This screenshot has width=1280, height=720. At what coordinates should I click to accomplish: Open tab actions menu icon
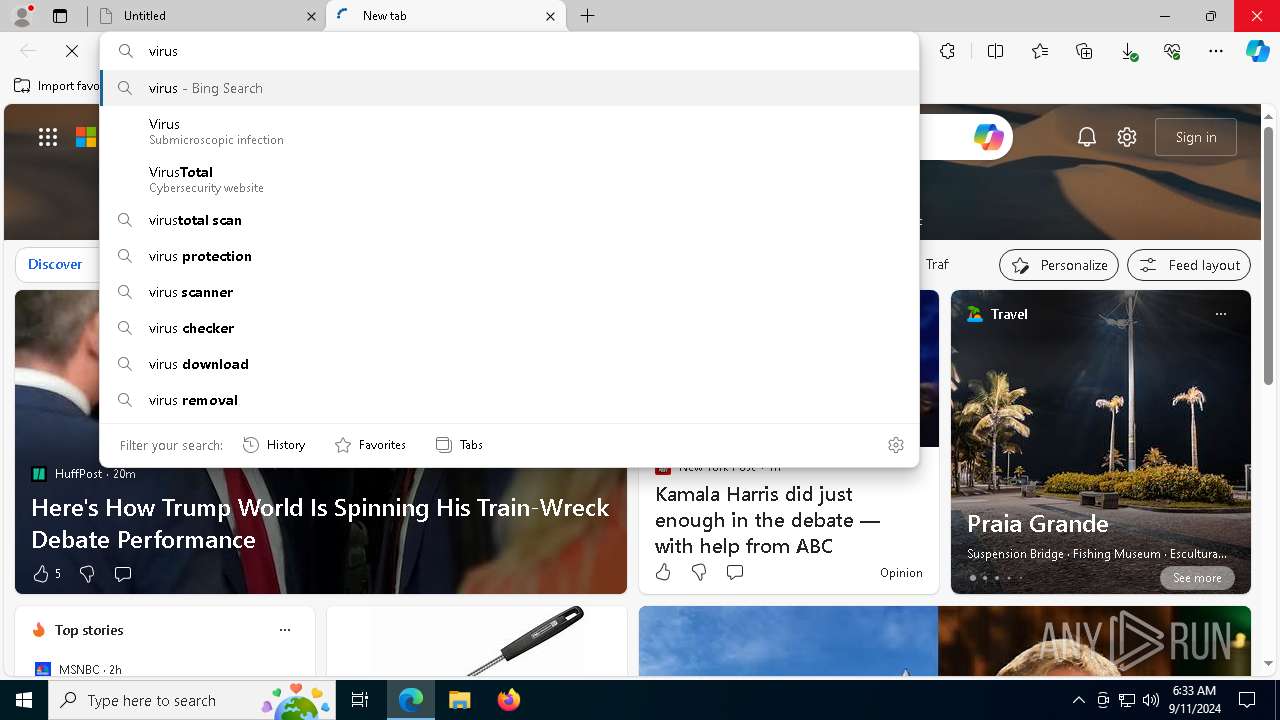coord(60,16)
